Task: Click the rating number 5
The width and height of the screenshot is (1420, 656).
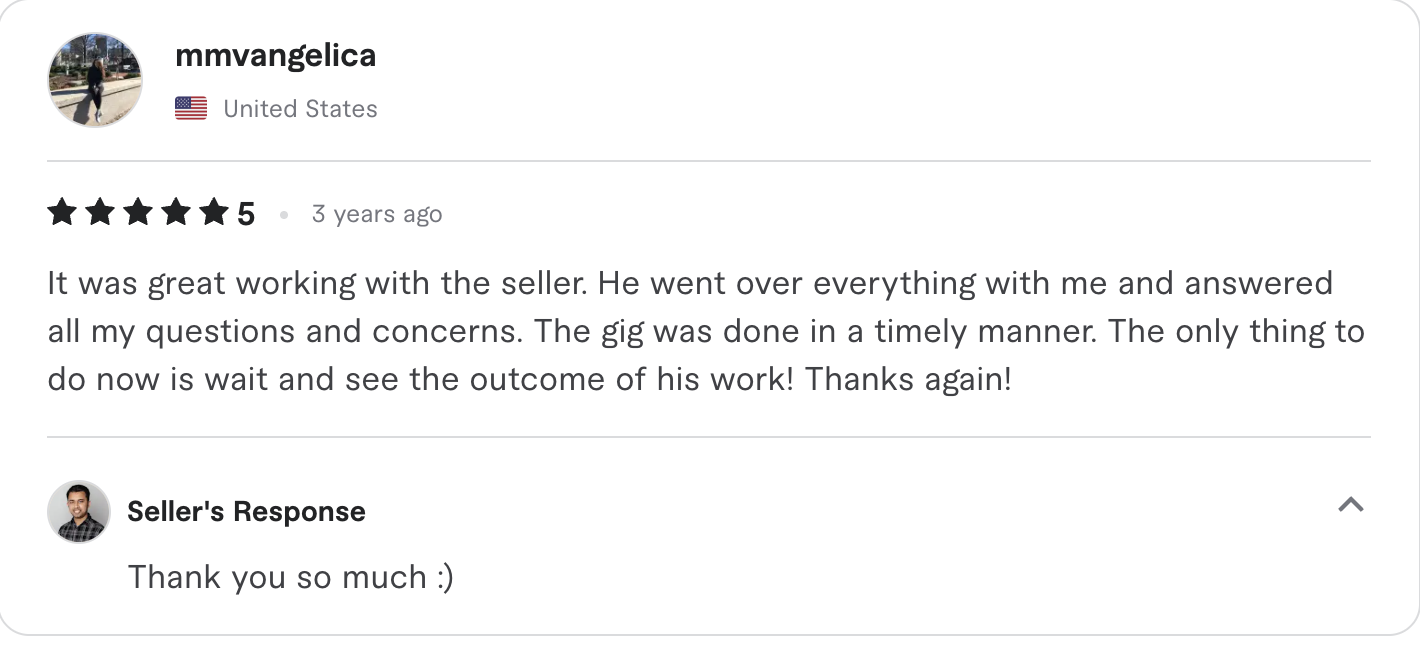Action: pyautogui.click(x=247, y=212)
